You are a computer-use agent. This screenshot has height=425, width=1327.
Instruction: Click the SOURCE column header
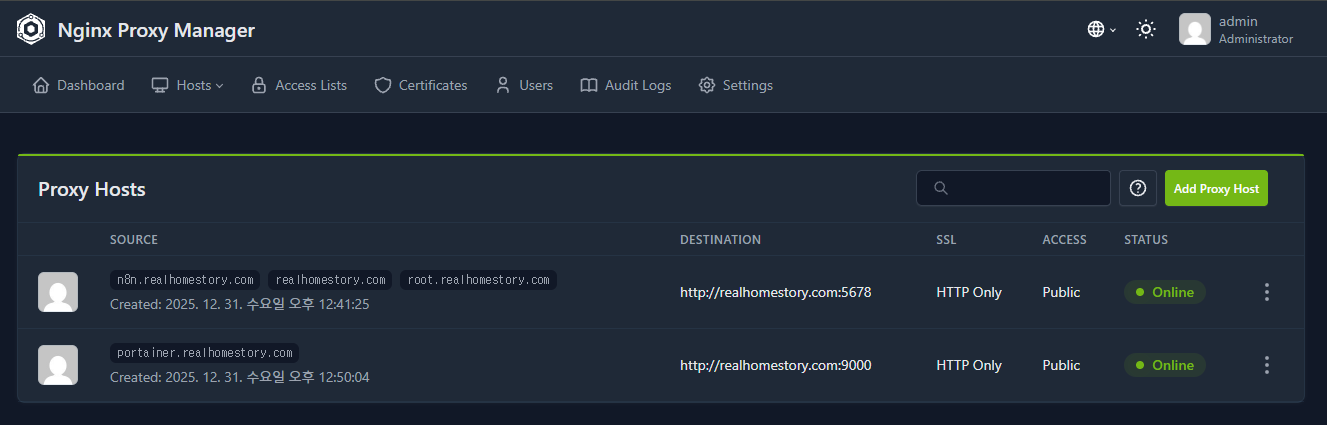(x=134, y=240)
